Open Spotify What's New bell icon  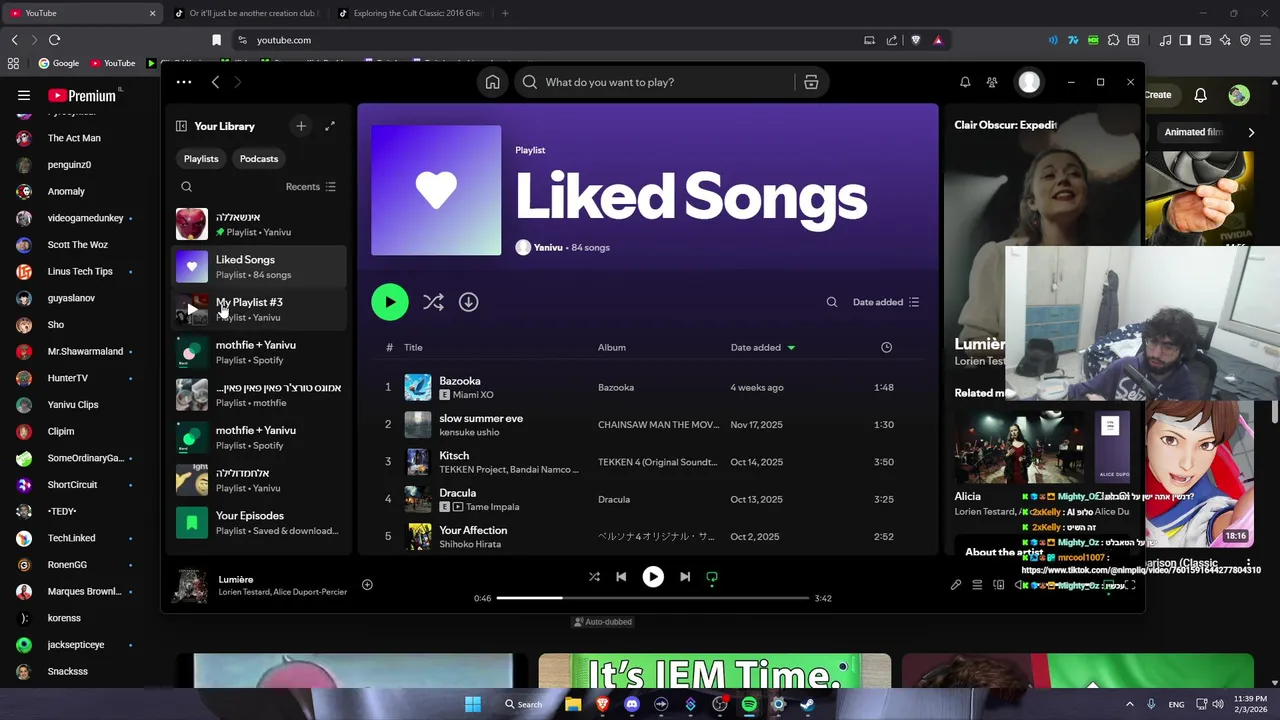tap(965, 82)
